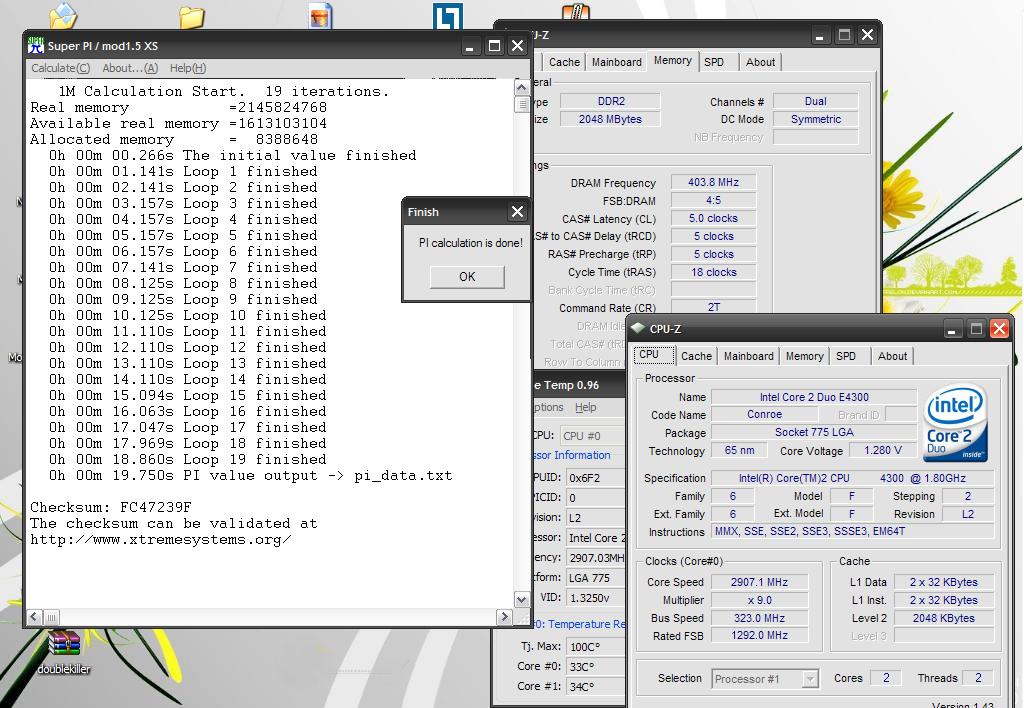Click the Level 2 cache value 2048 KBytes
The width and height of the screenshot is (1024, 708).
click(944, 618)
